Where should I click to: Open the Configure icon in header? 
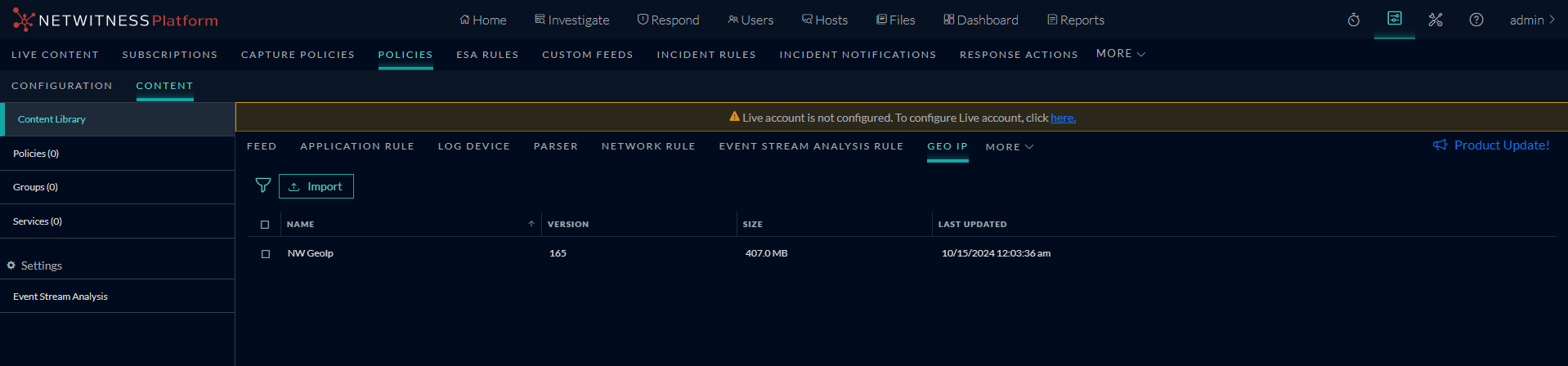click(1395, 19)
